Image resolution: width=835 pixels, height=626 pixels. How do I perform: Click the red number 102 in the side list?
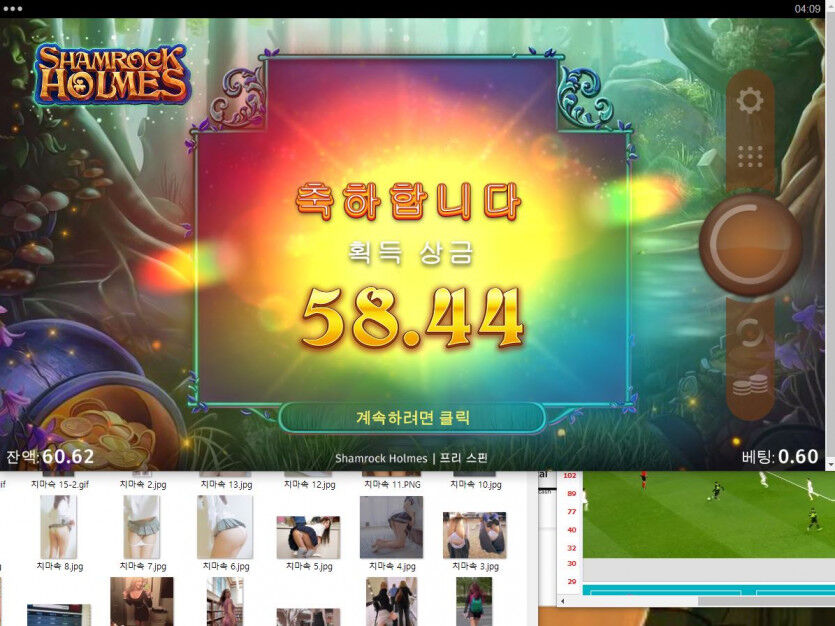click(570, 475)
